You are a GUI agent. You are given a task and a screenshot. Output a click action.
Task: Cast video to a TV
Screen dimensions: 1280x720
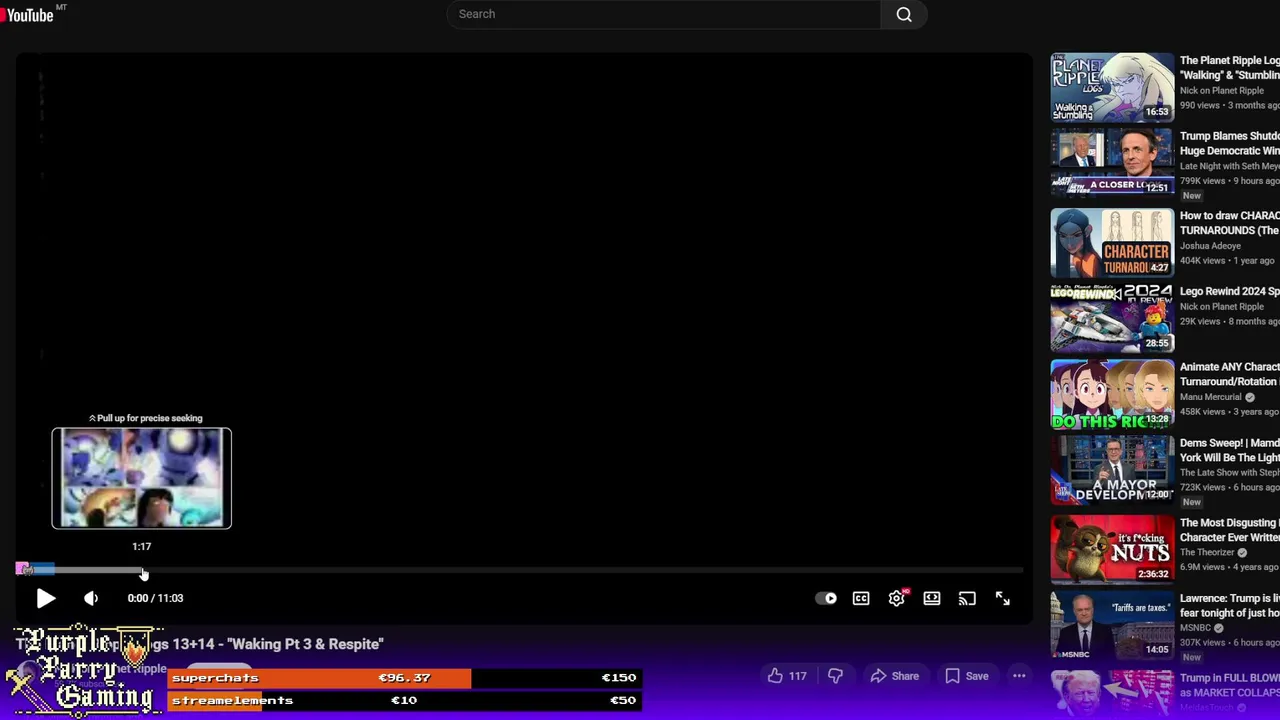pyautogui.click(x=967, y=598)
